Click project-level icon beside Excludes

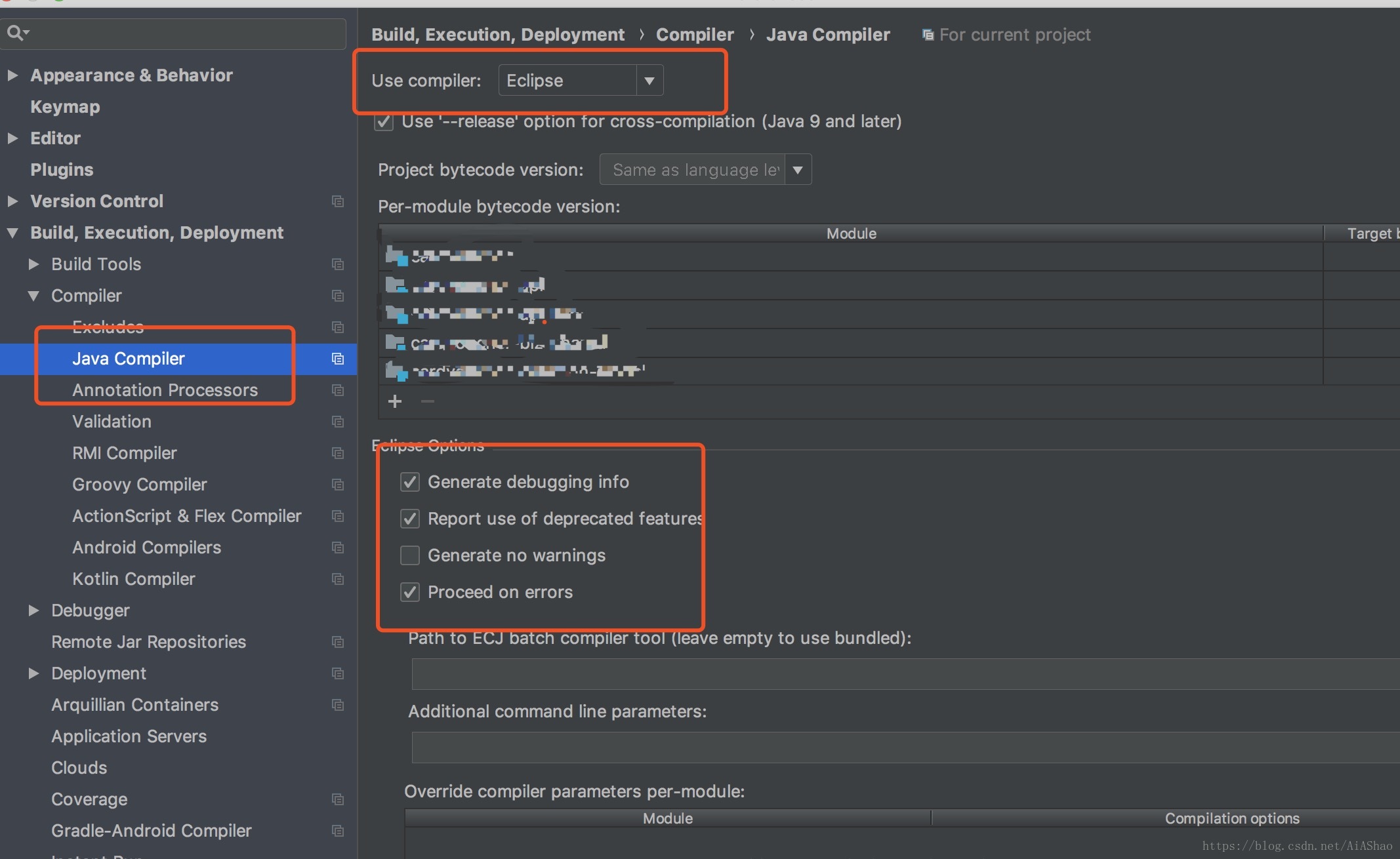click(x=338, y=327)
